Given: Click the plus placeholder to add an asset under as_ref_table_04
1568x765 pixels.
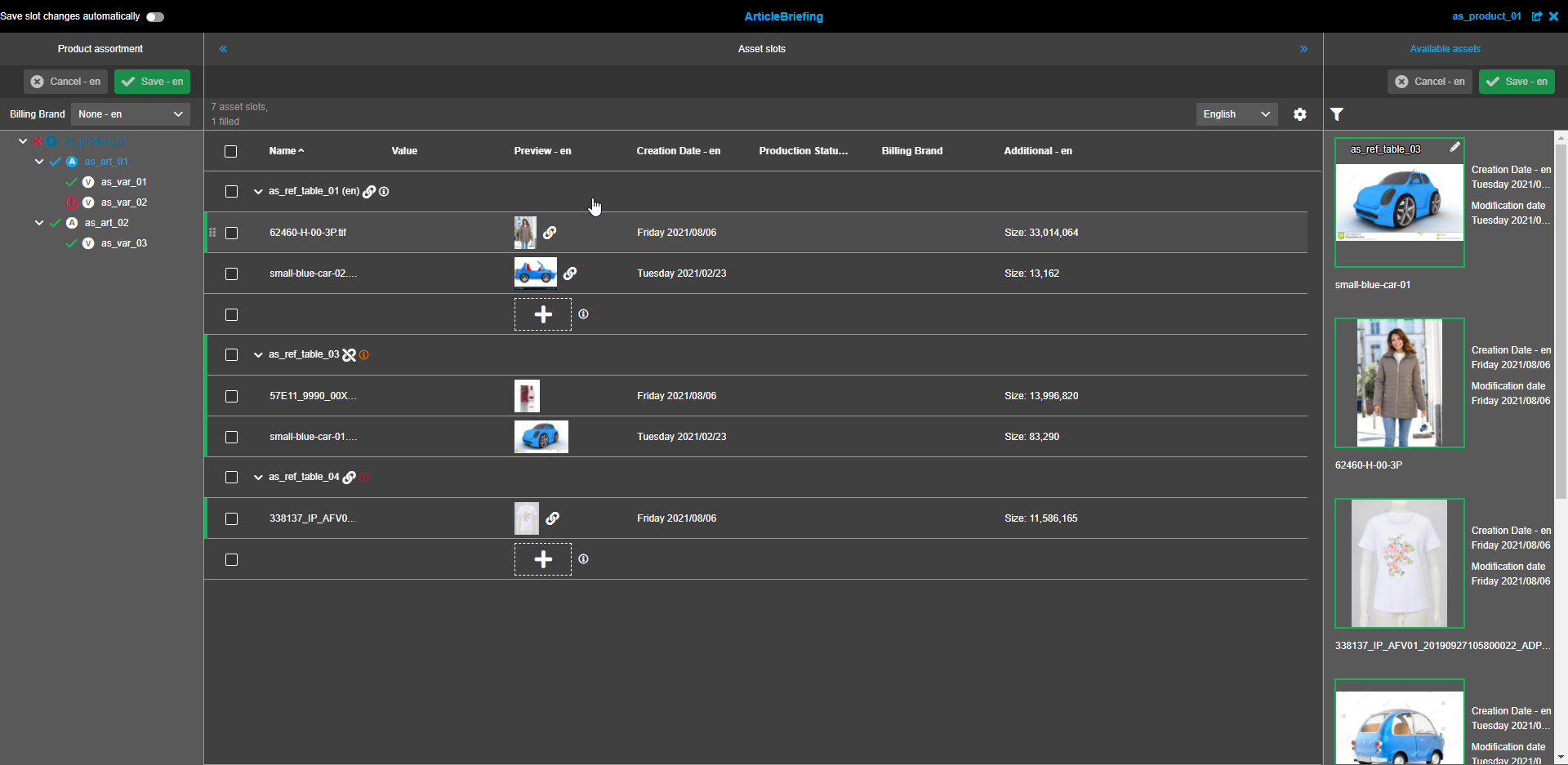Looking at the screenshot, I should tap(543, 559).
